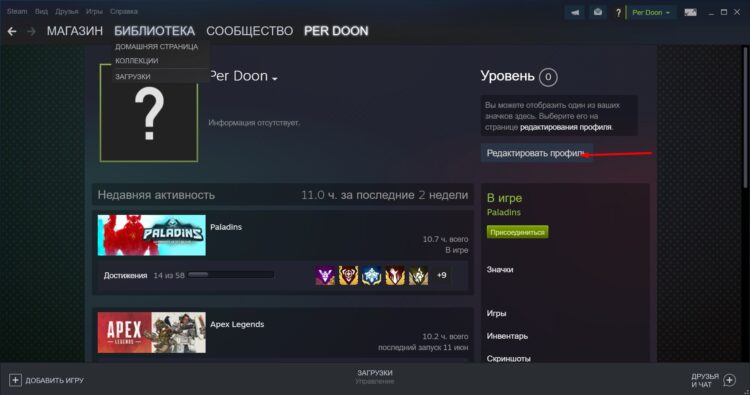
Task: Open ДРУЗЬЯ И ЧАТ label
Action: (x=705, y=380)
